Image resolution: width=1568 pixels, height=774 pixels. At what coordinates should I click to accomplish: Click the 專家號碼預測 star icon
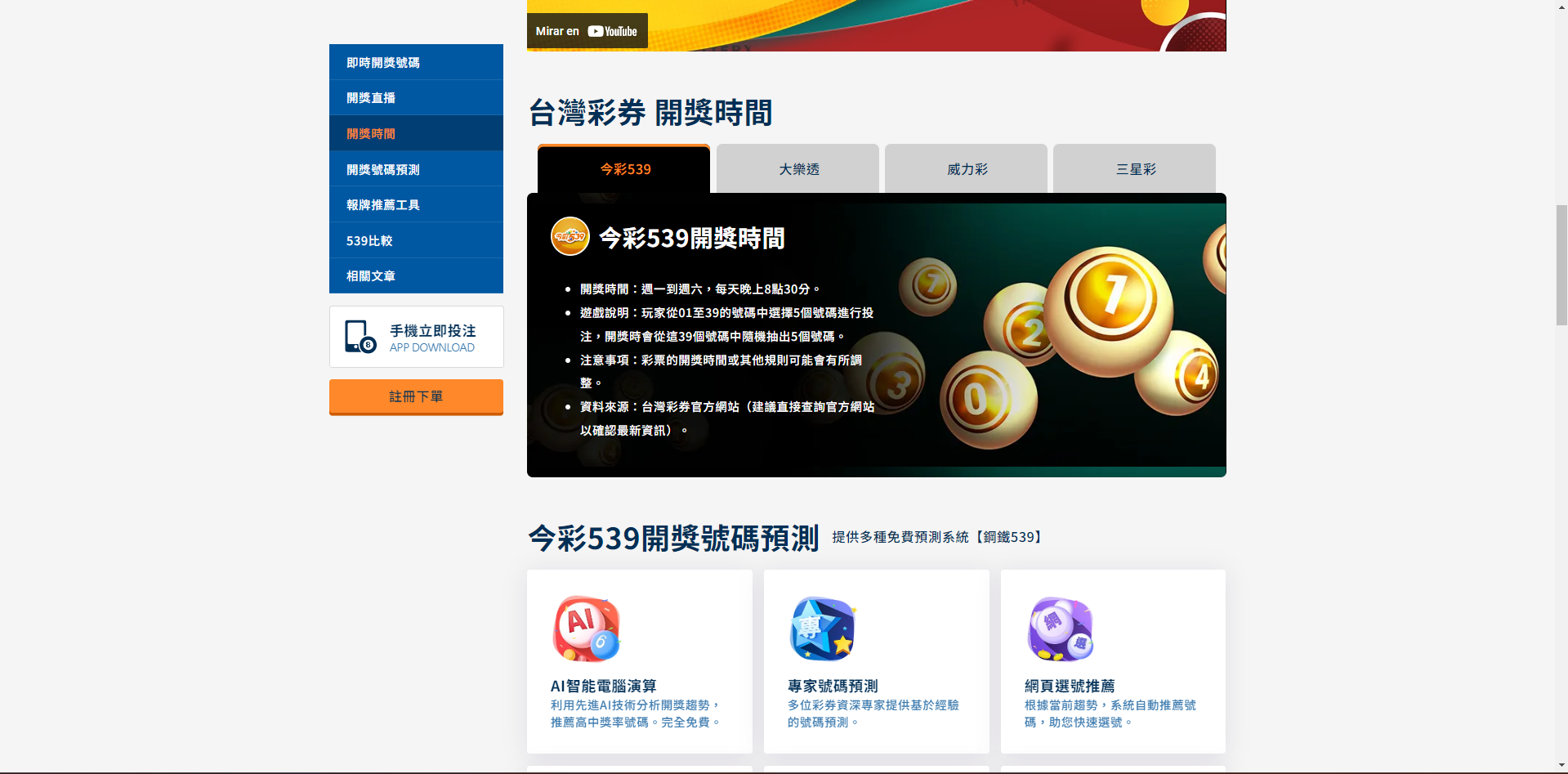pos(822,629)
